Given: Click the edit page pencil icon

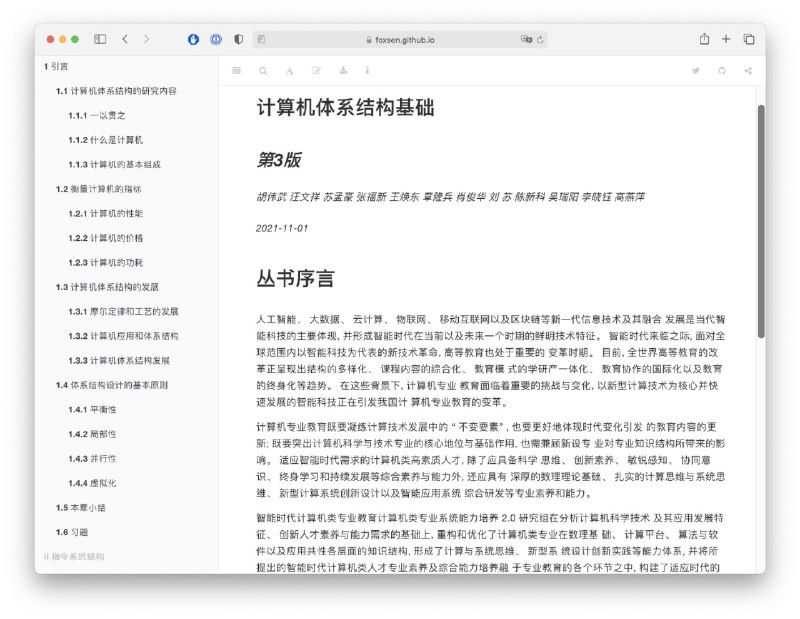Looking at the screenshot, I should point(317,71).
